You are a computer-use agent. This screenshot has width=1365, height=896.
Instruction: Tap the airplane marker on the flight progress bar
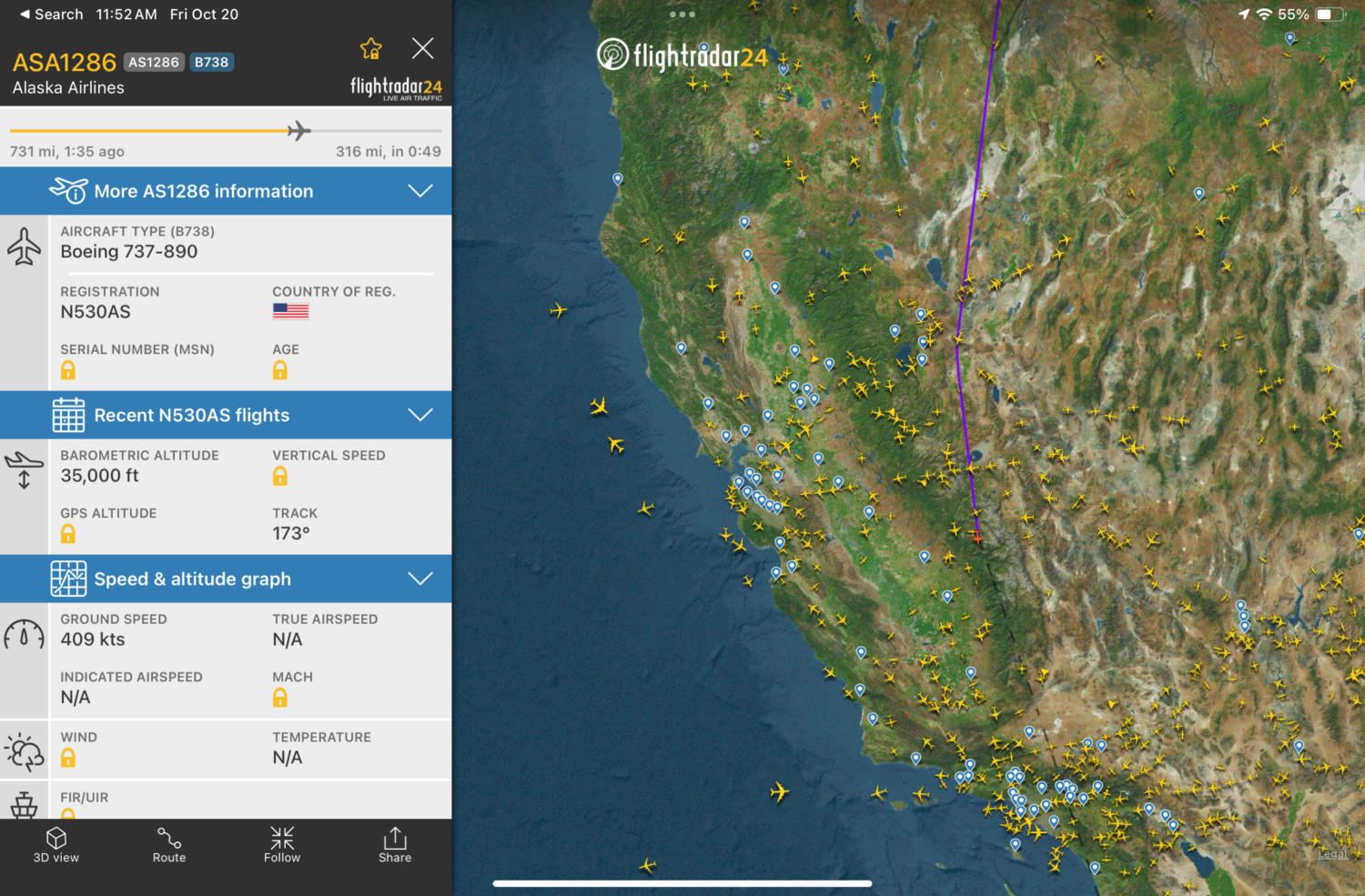[x=298, y=131]
